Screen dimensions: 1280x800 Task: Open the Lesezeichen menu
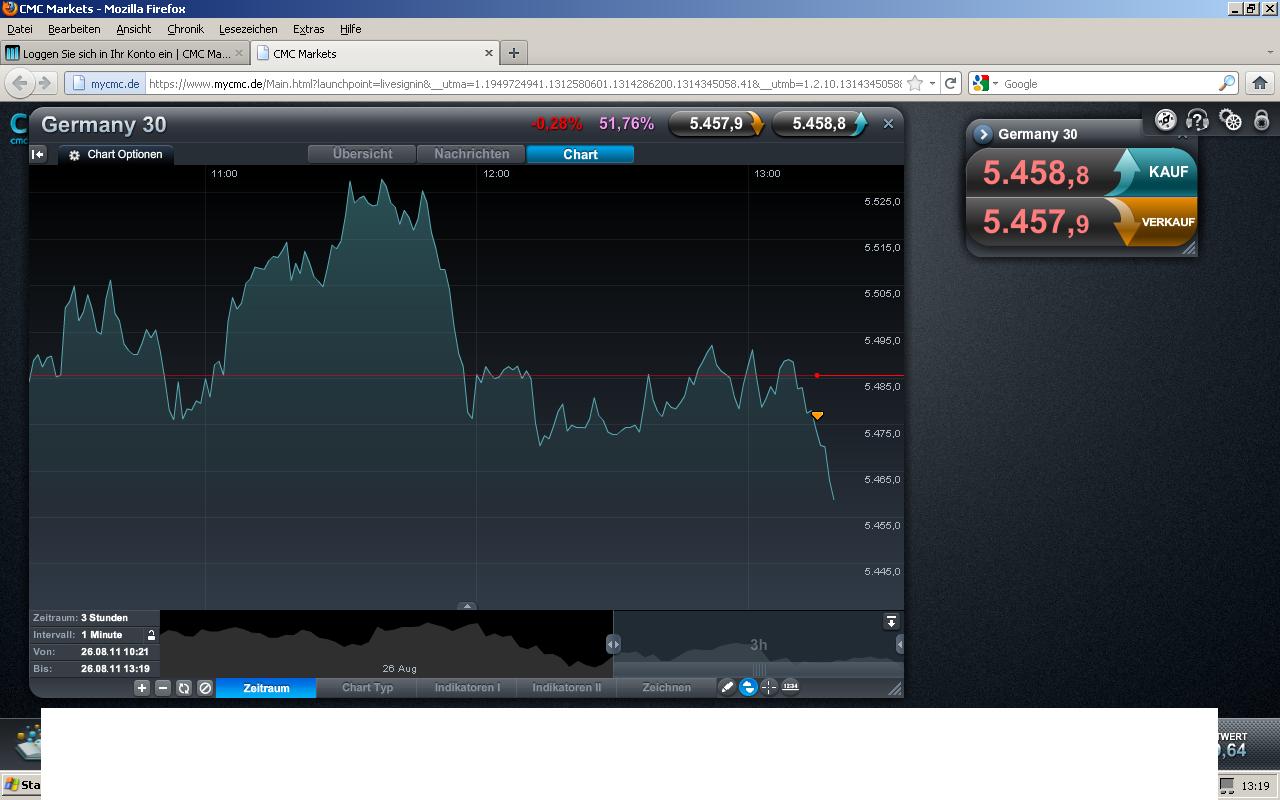(248, 29)
